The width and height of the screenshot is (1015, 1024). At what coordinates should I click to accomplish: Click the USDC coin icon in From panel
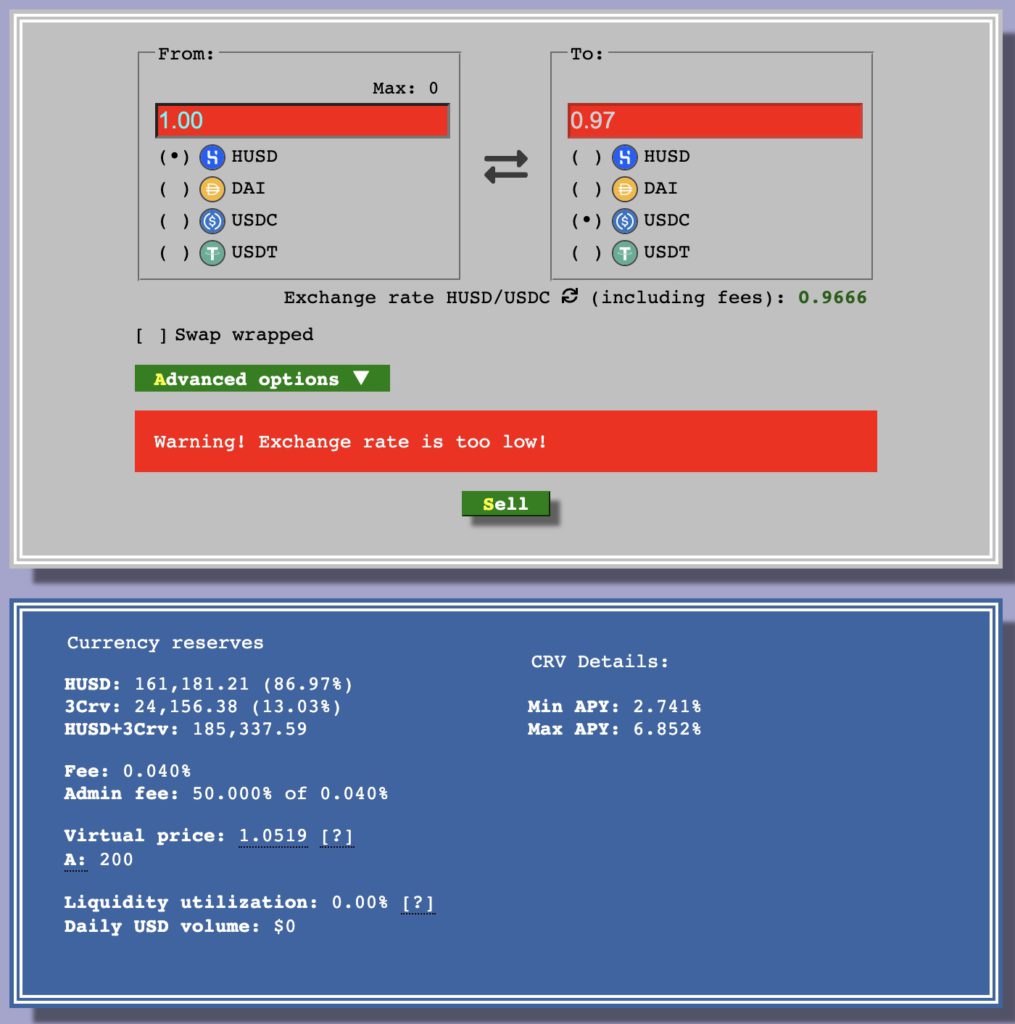(212, 221)
